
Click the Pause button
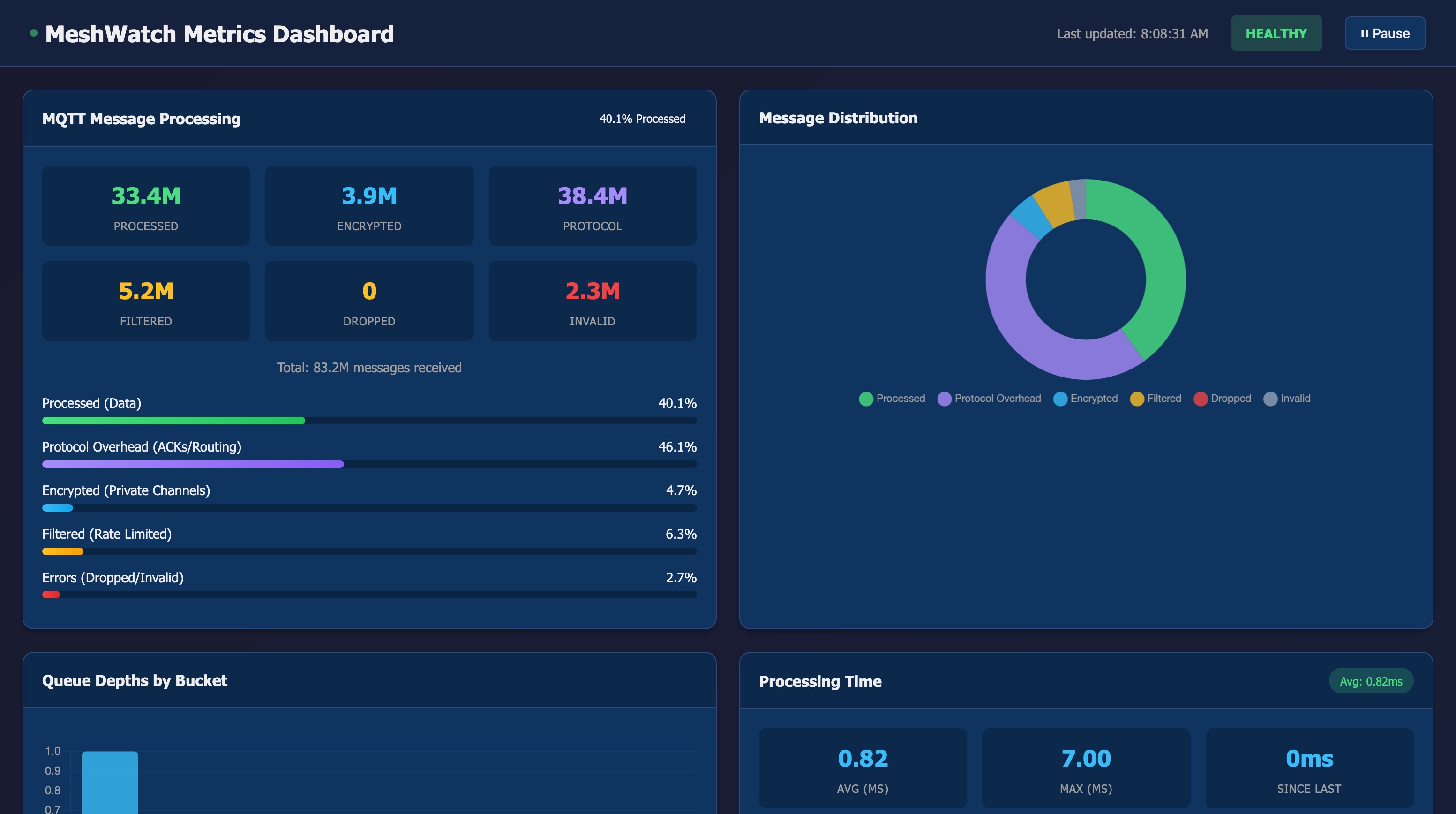pos(1385,33)
